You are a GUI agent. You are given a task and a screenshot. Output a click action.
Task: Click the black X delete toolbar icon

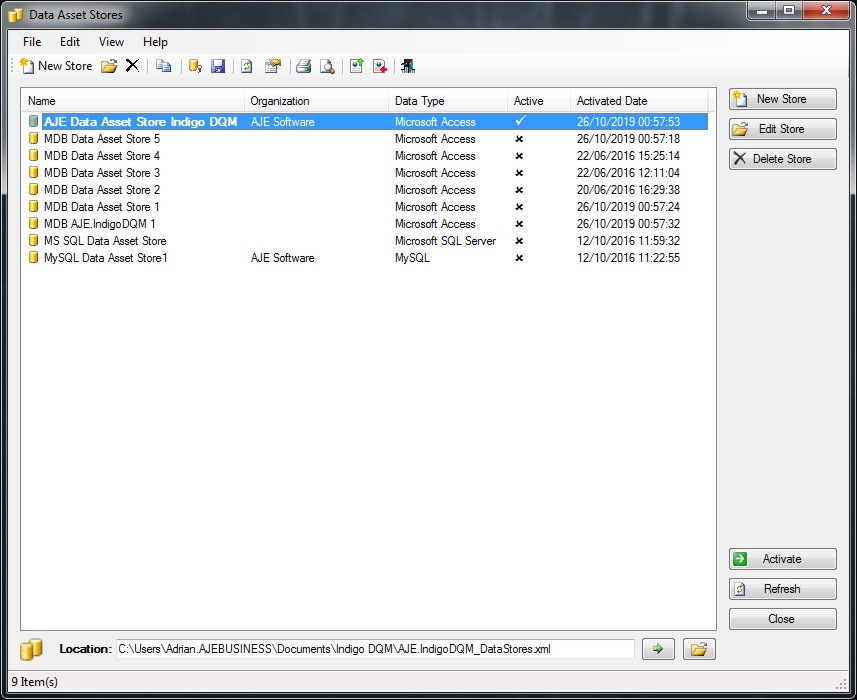(132, 66)
